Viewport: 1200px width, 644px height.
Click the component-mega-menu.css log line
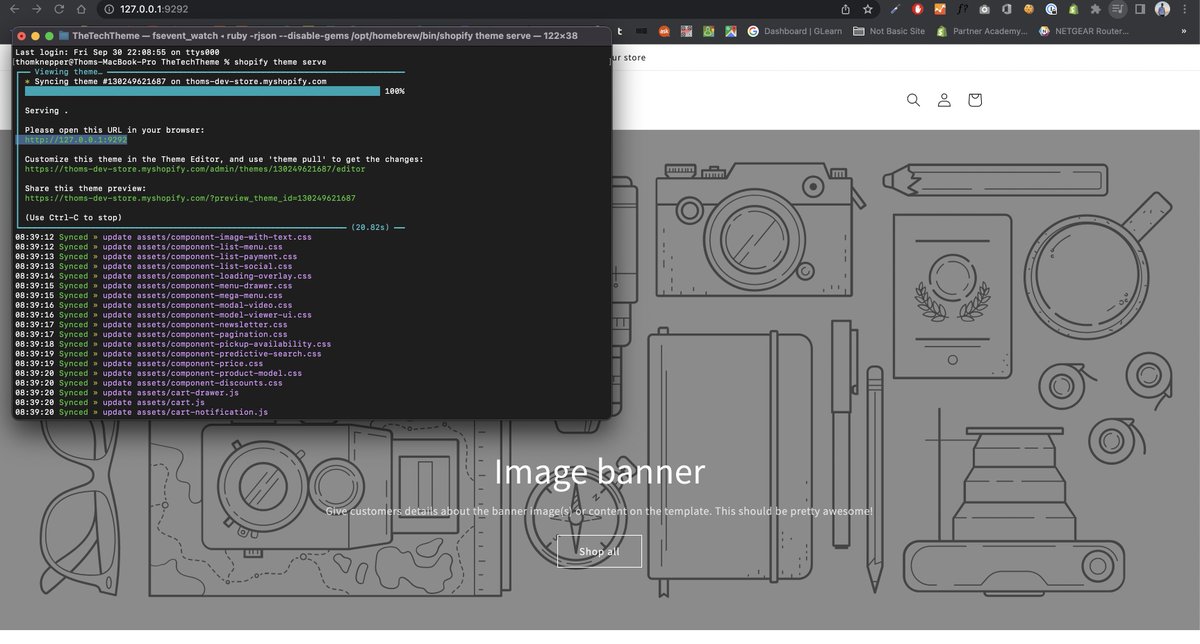(x=149, y=295)
